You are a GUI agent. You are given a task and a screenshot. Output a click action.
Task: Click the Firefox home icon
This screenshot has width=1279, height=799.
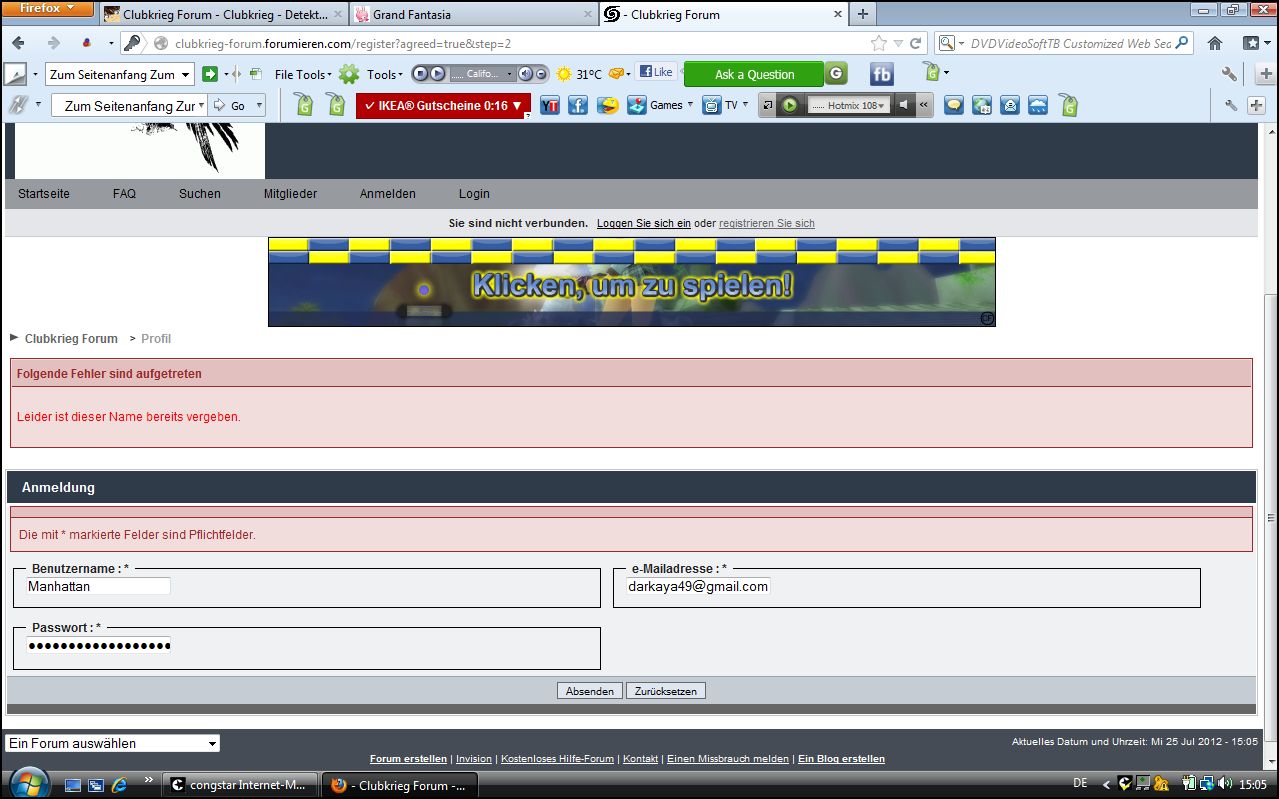click(x=1215, y=43)
